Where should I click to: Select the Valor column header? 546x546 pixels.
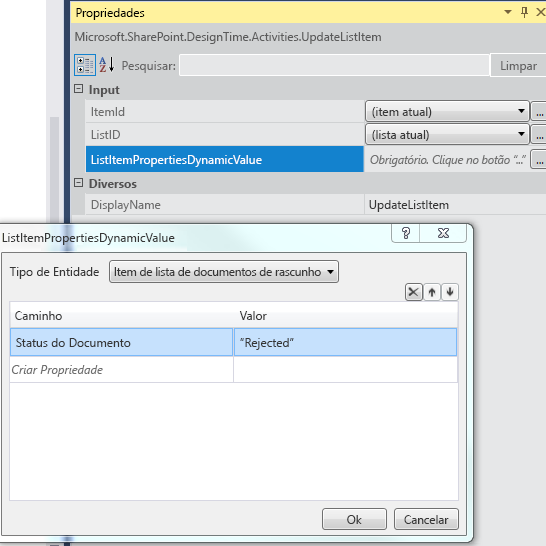click(346, 315)
